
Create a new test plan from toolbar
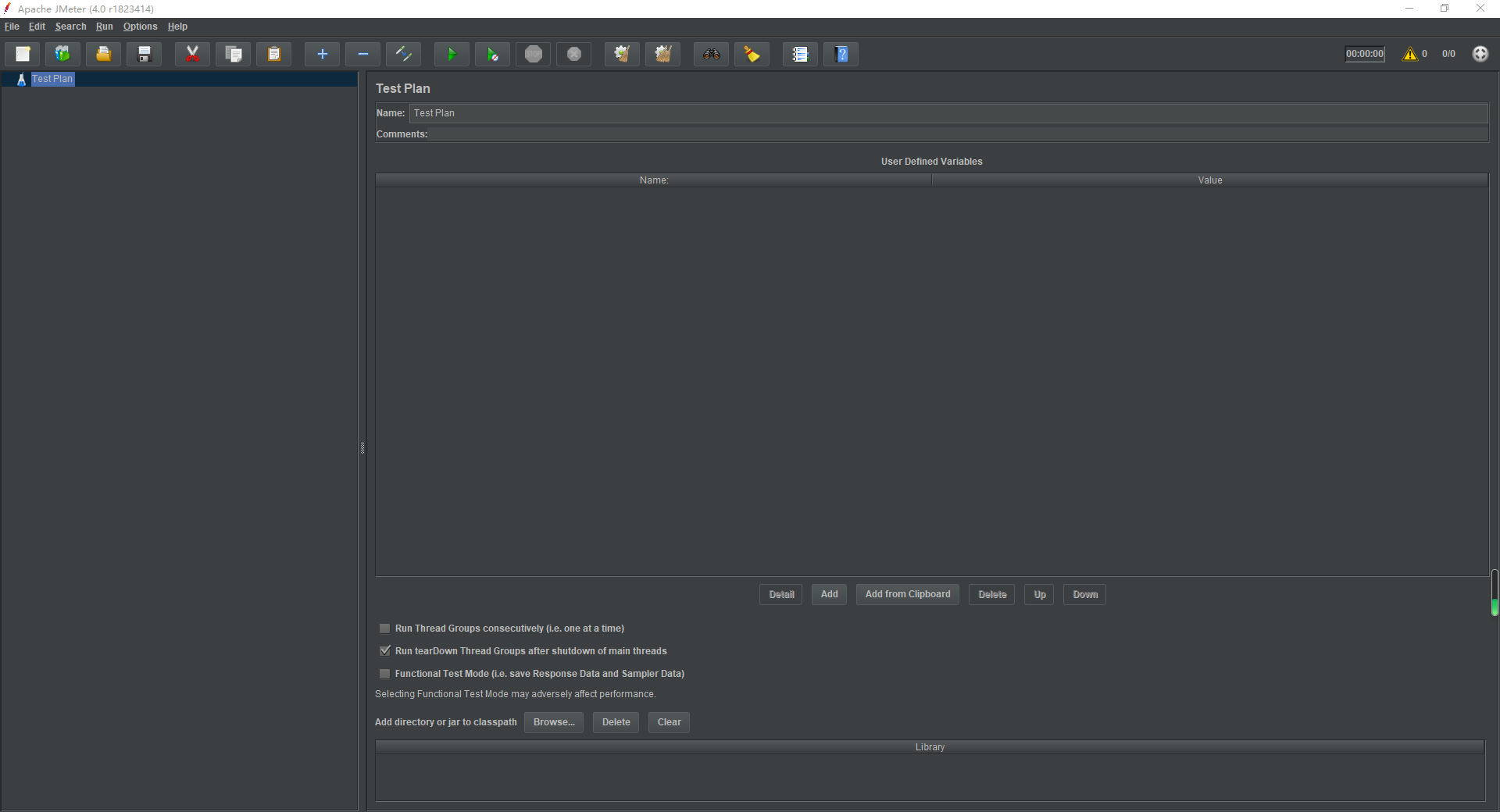(x=23, y=54)
